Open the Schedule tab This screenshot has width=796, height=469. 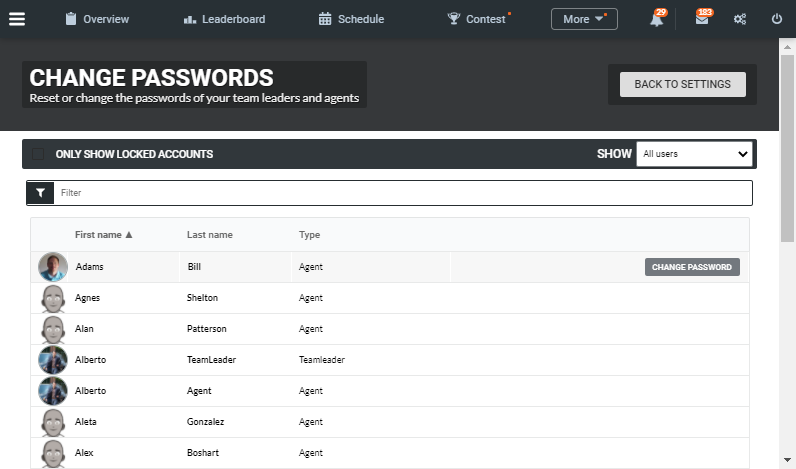coord(351,19)
